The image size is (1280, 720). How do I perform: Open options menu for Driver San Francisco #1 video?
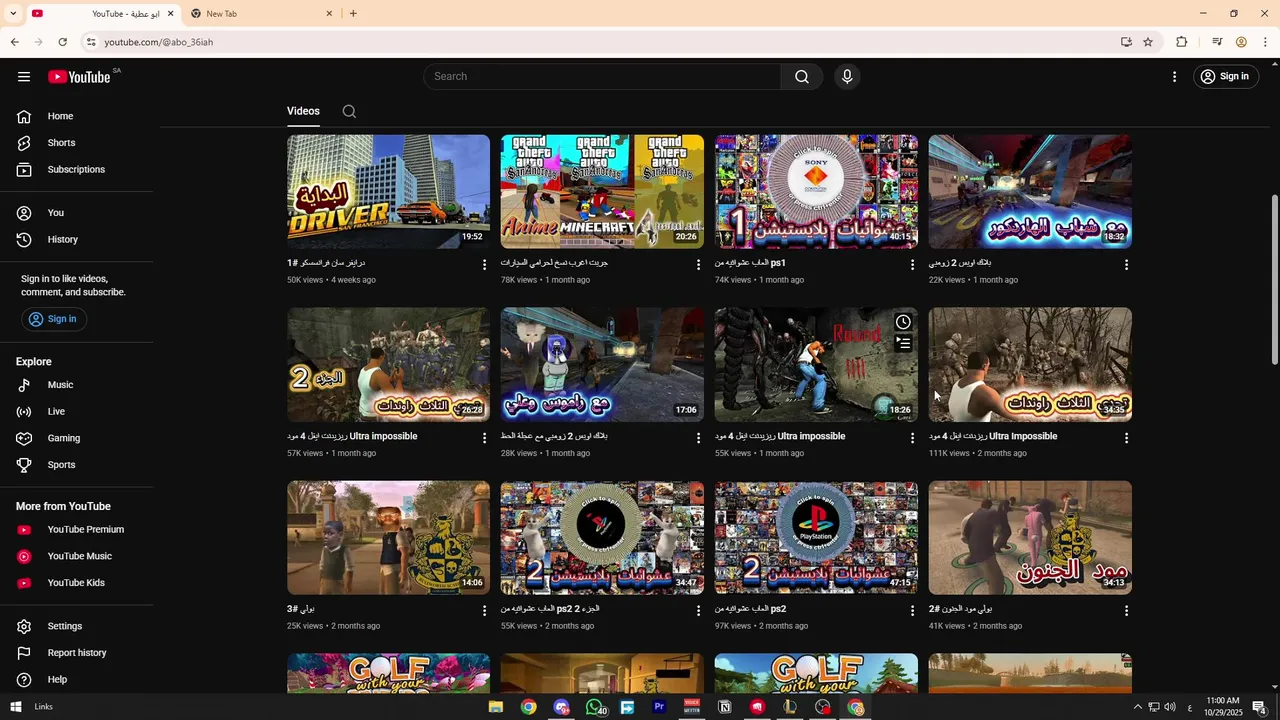(x=485, y=265)
